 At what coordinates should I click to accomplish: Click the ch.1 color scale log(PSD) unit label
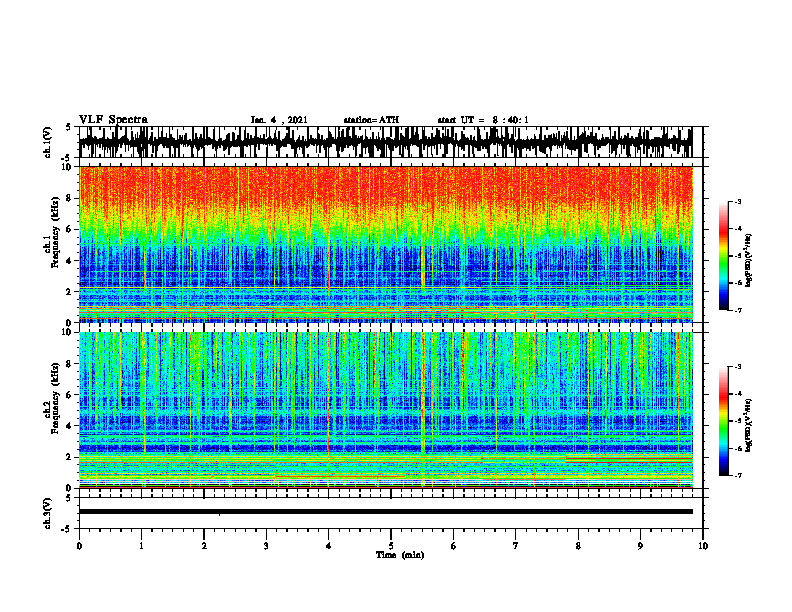[750, 260]
